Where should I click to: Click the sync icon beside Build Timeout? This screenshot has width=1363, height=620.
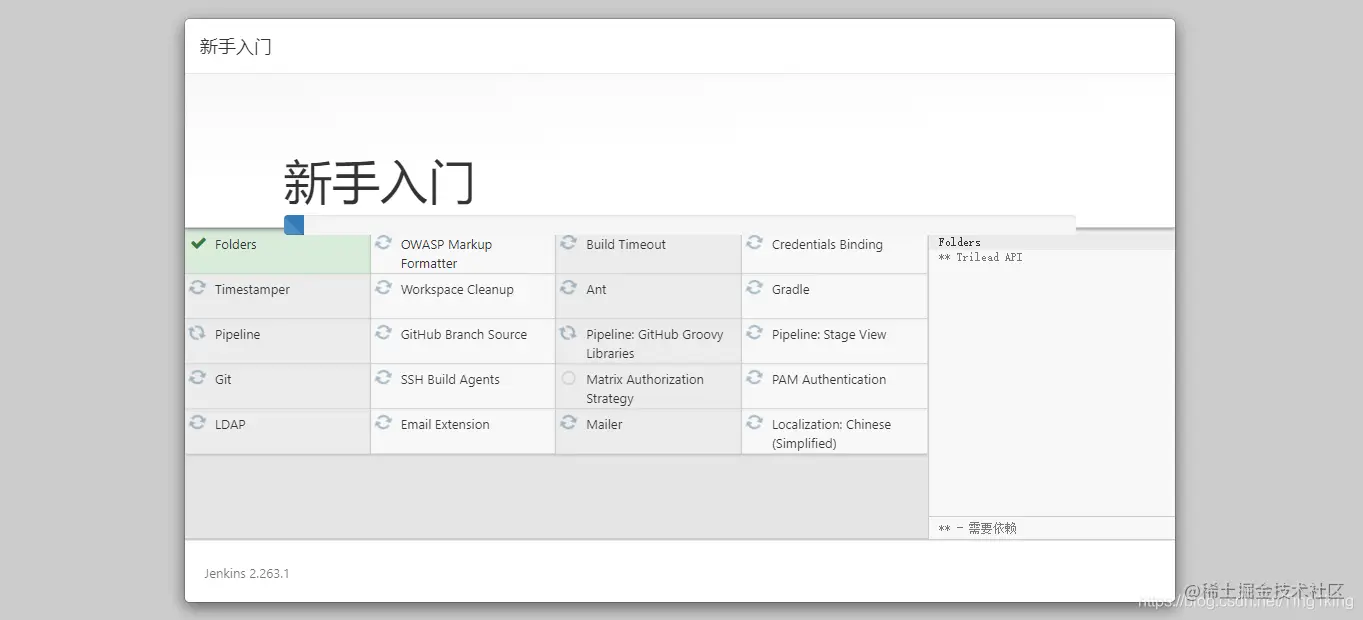(x=569, y=243)
